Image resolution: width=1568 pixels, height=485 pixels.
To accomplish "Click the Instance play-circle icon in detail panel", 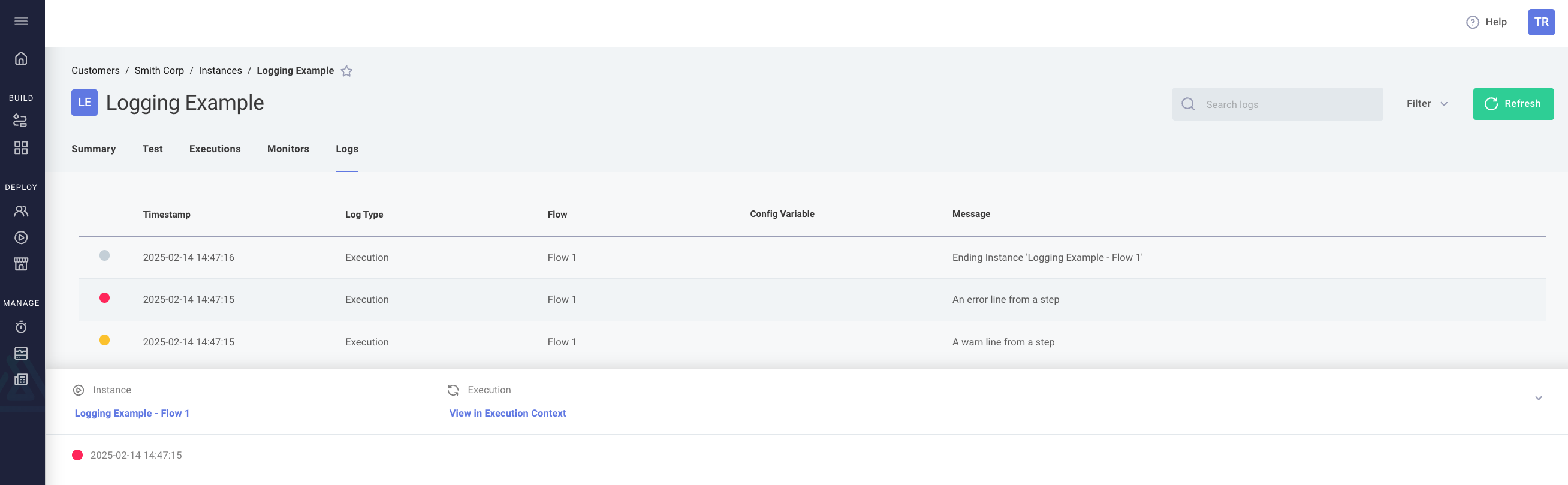I will (x=79, y=391).
